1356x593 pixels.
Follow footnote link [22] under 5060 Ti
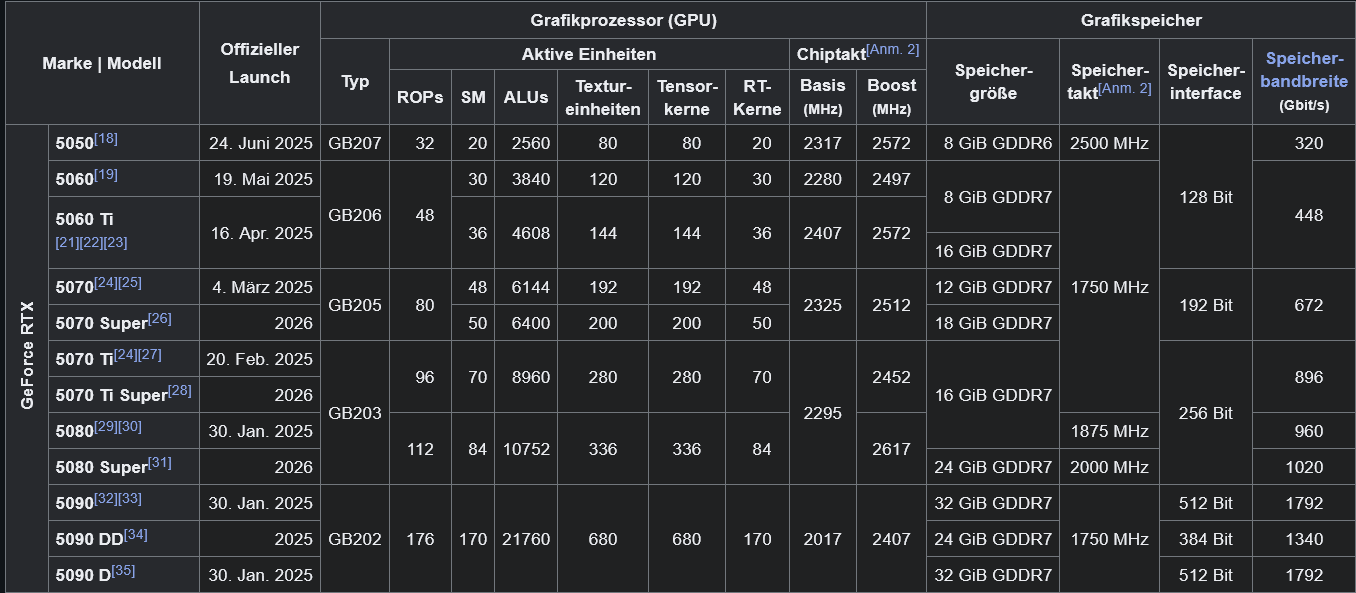click(92, 242)
